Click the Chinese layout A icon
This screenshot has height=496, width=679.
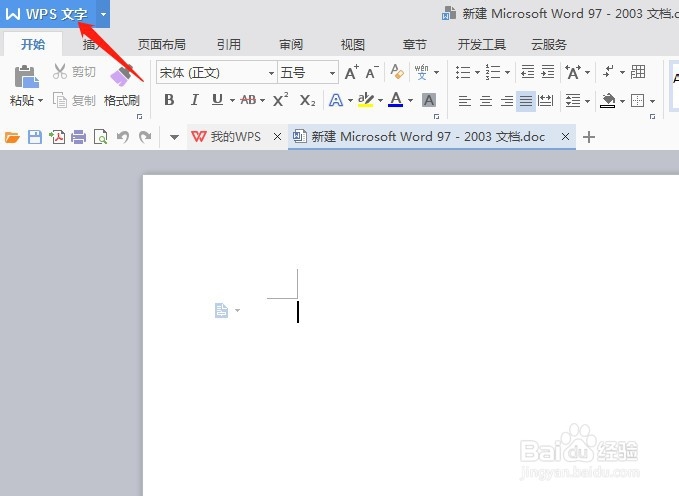coord(573,72)
